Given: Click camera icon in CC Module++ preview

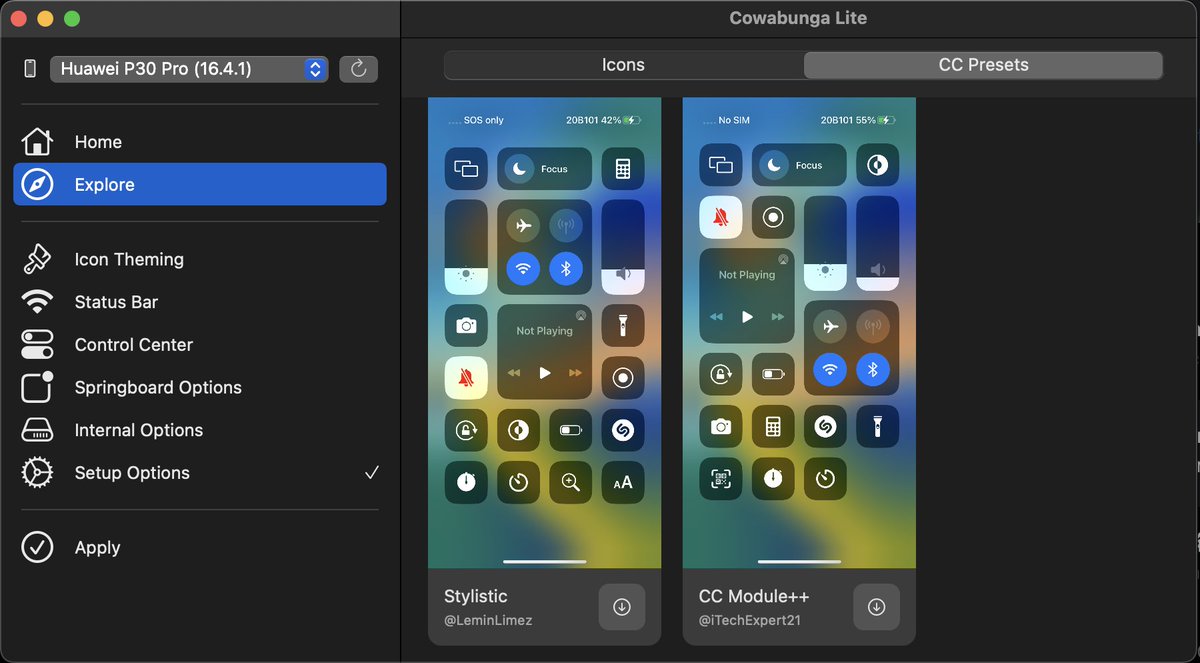Looking at the screenshot, I should (x=721, y=426).
